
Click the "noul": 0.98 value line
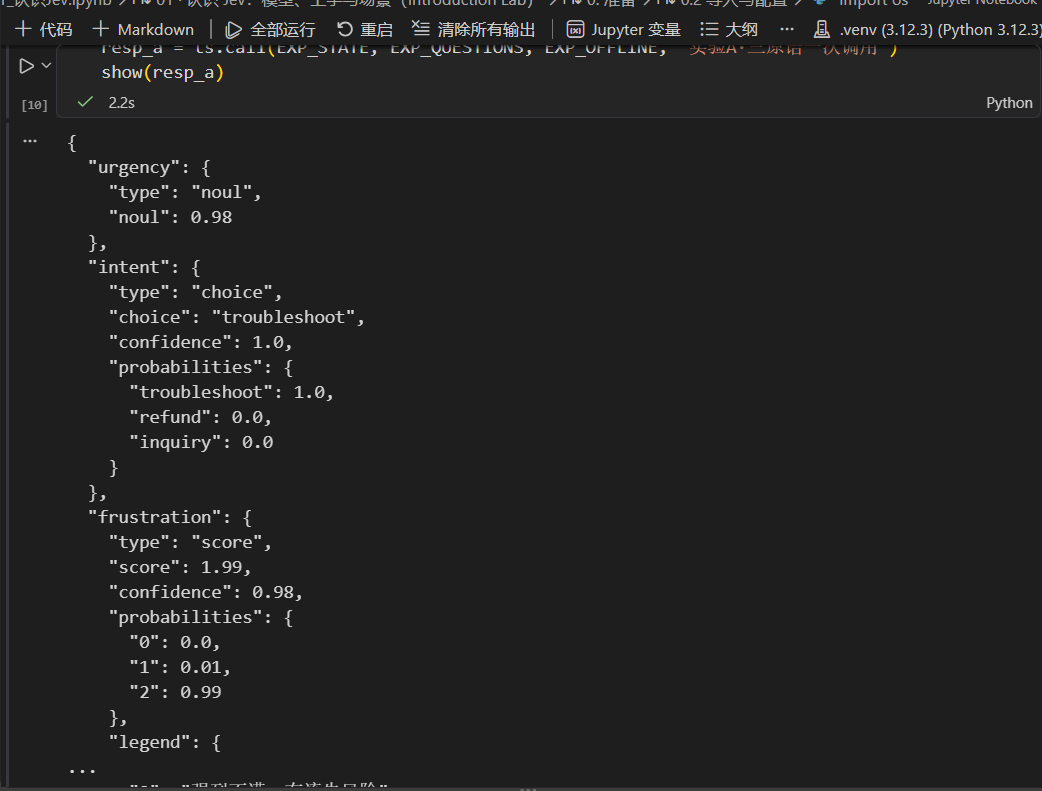(171, 217)
